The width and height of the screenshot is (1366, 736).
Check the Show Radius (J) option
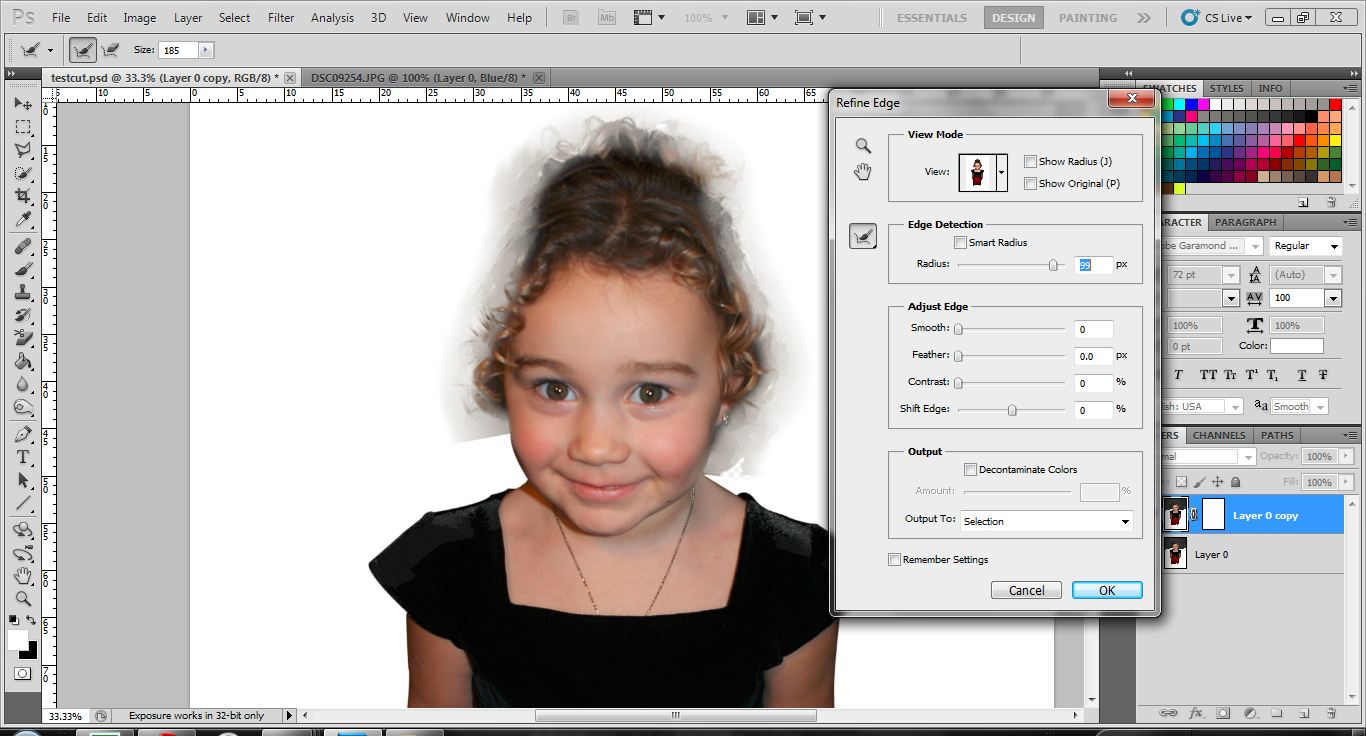pos(1031,162)
